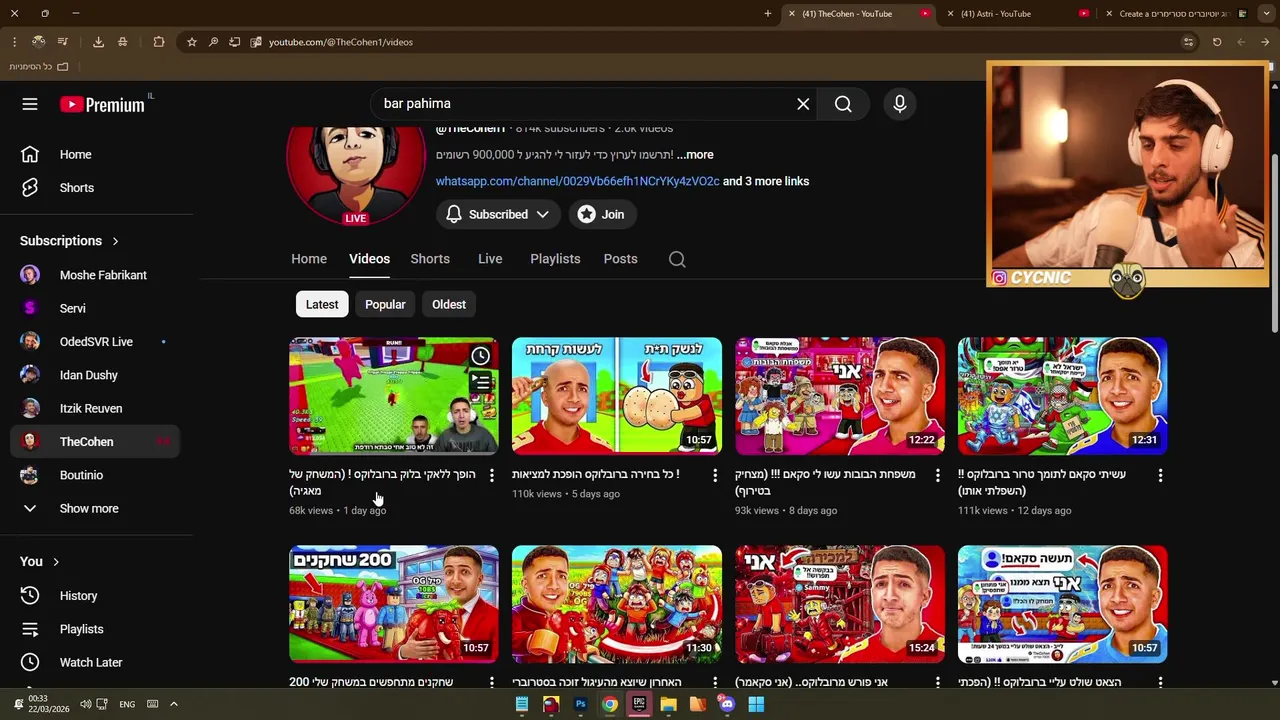
Task: Open the browser media control icon
Action: tap(62, 42)
